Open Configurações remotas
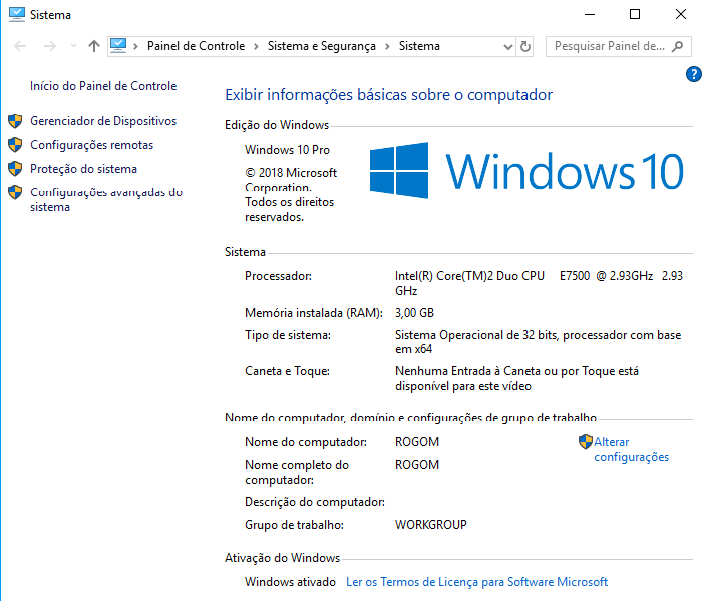703x601 pixels. tap(91, 145)
